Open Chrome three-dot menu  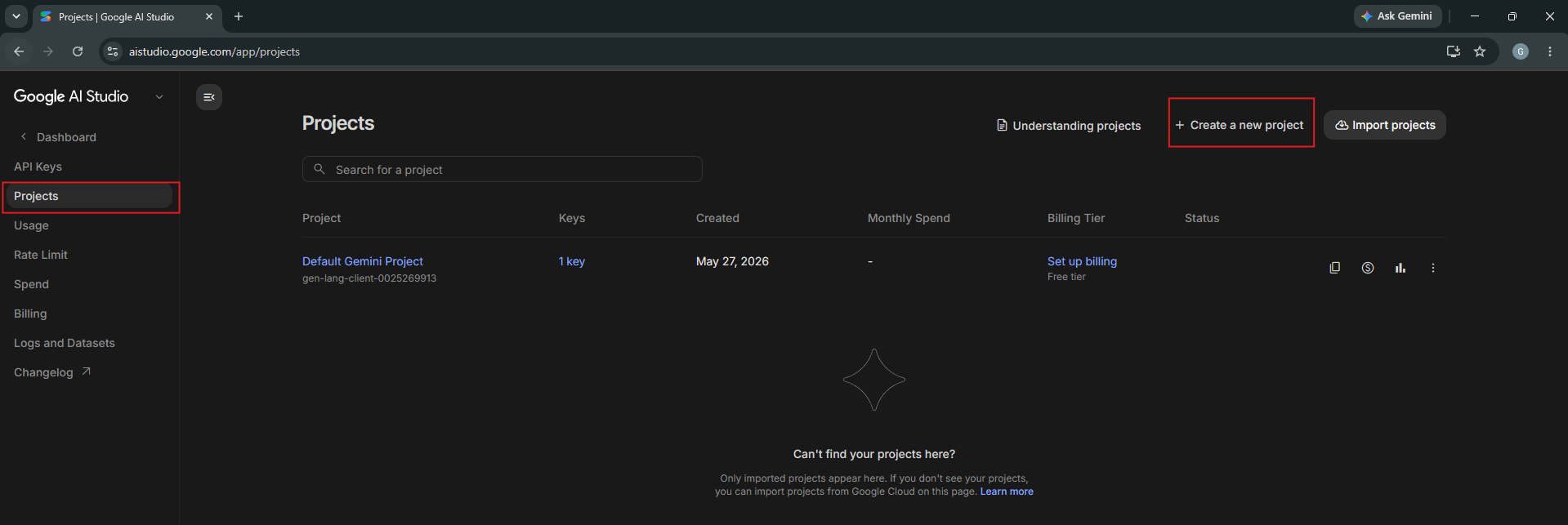coord(1550,51)
